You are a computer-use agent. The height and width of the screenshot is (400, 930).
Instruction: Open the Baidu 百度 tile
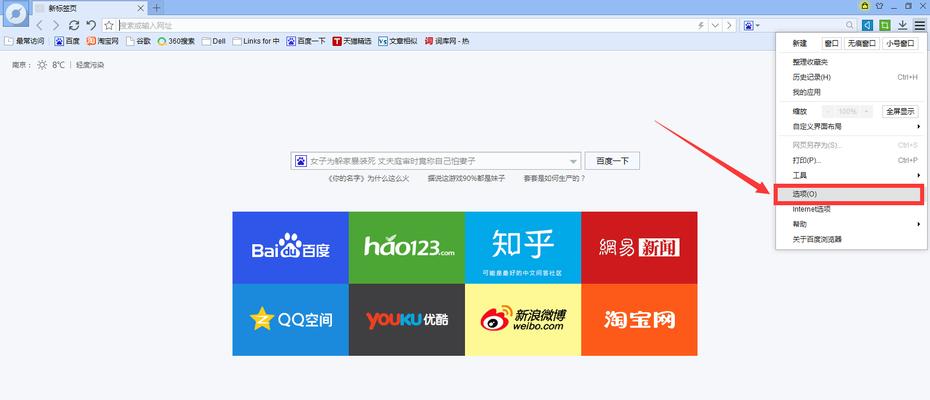[291, 247]
